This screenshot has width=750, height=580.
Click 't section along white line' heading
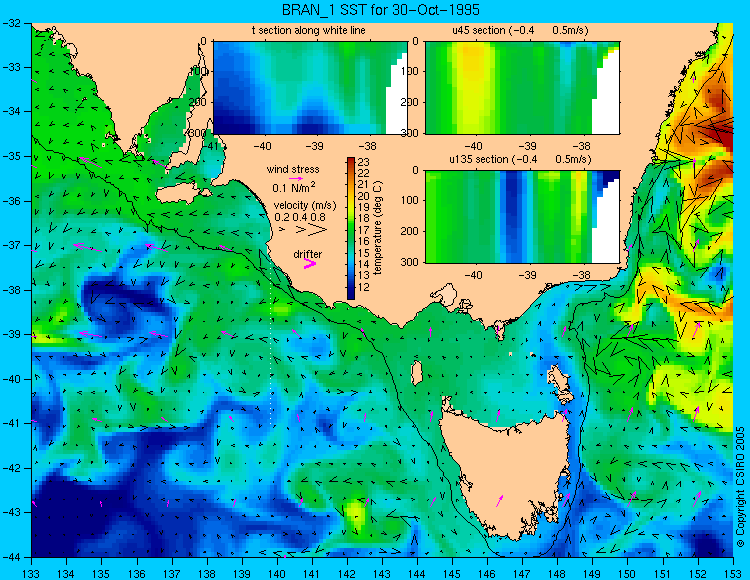[309, 31]
